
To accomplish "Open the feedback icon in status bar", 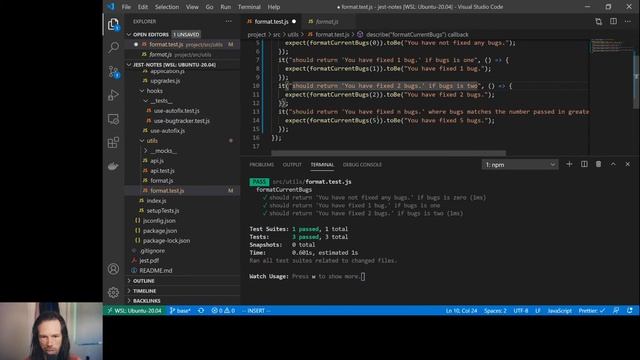I will click(616, 311).
